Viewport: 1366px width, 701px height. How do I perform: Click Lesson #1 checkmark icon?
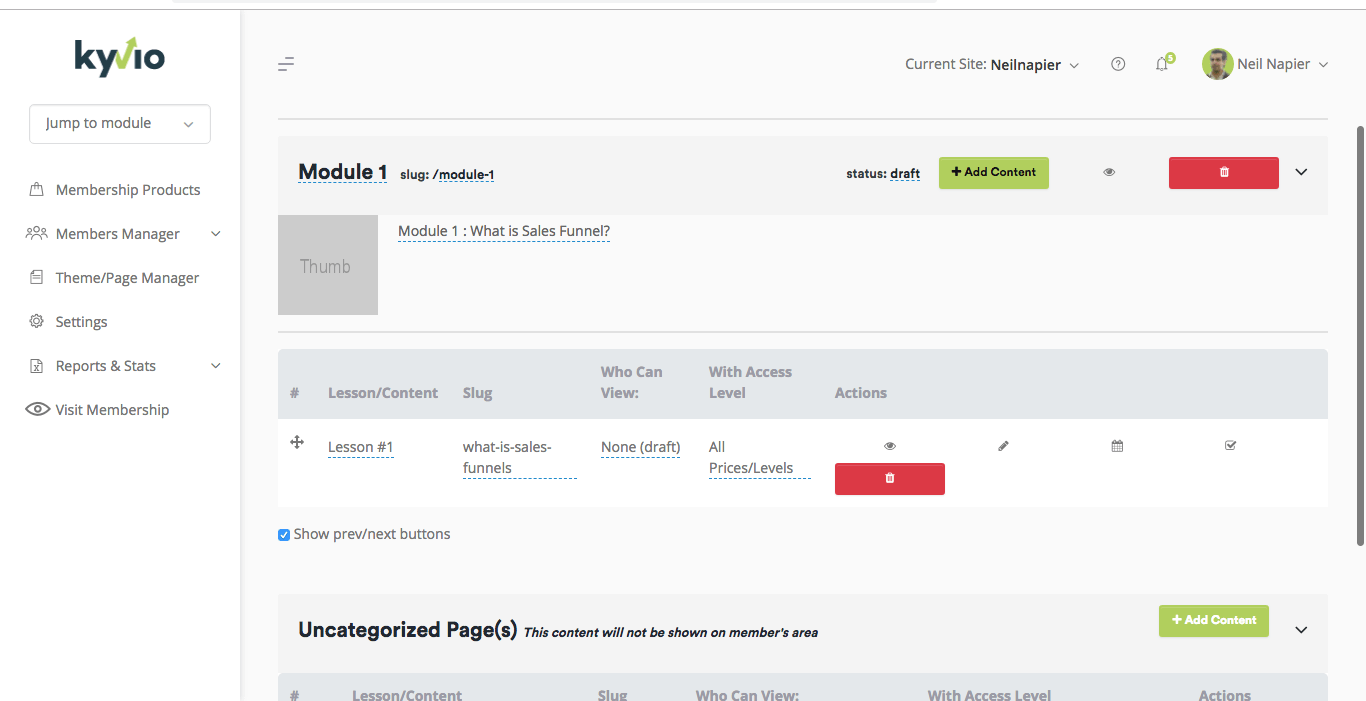[x=1230, y=446]
